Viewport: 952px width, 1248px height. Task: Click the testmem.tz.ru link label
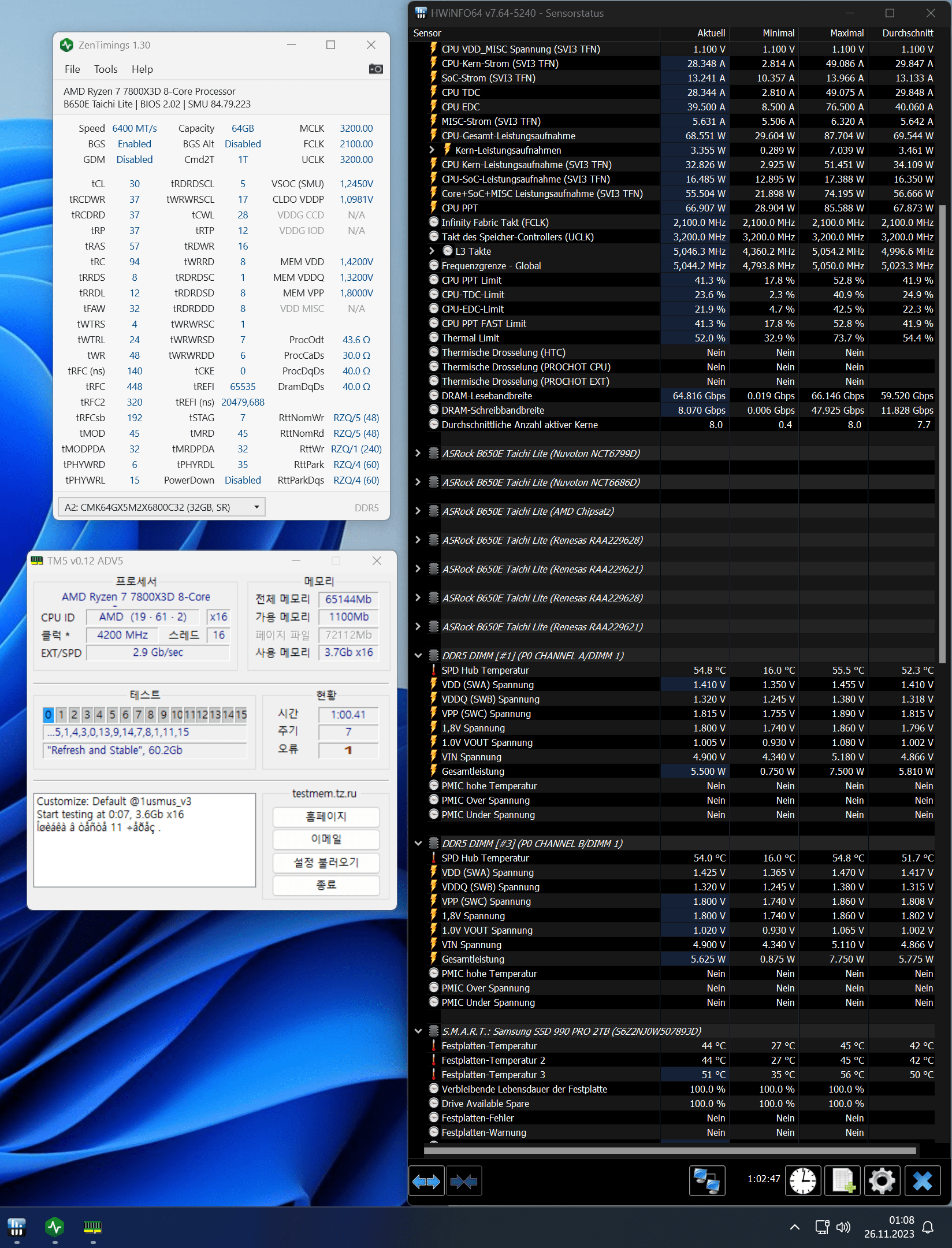[324, 794]
